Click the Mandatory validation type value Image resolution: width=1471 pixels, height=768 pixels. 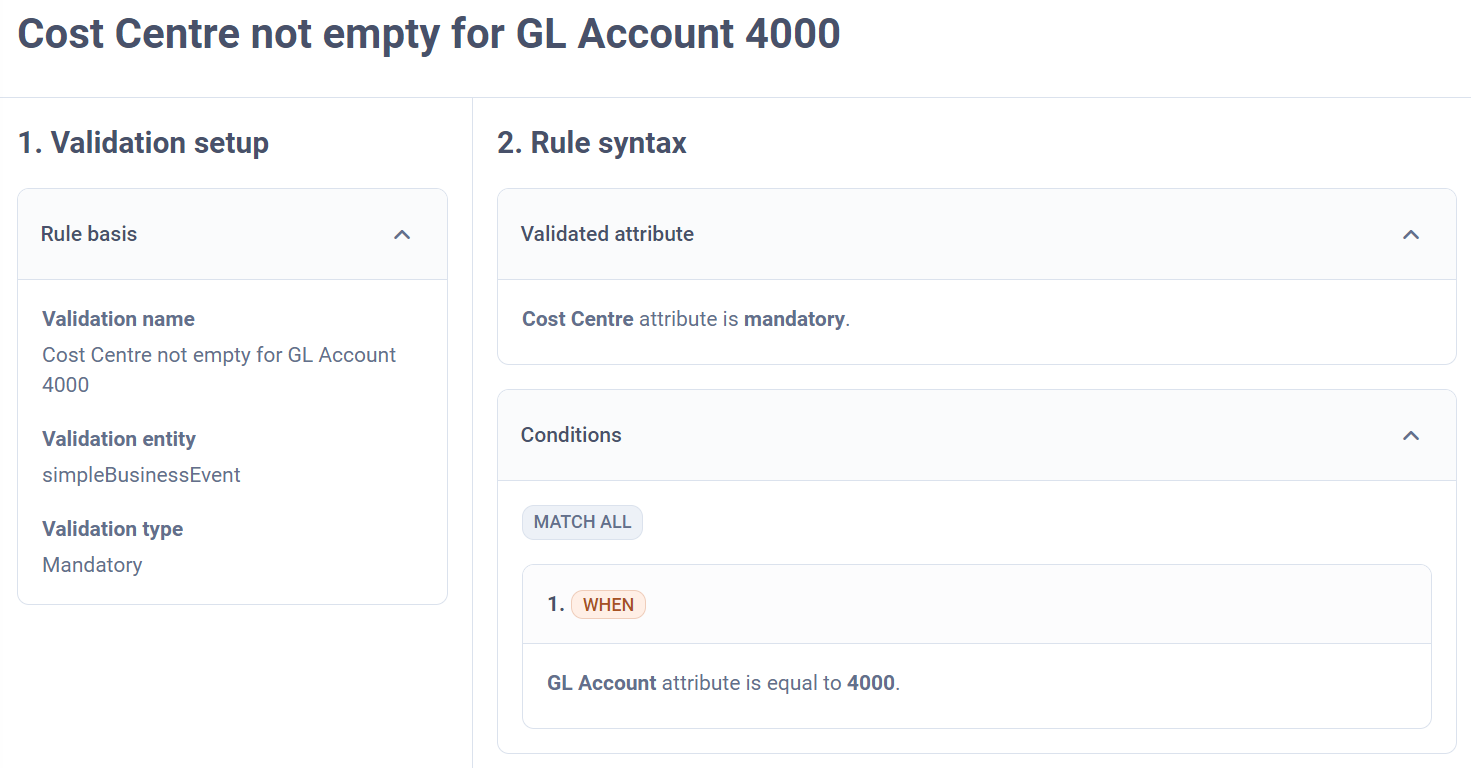coord(92,565)
